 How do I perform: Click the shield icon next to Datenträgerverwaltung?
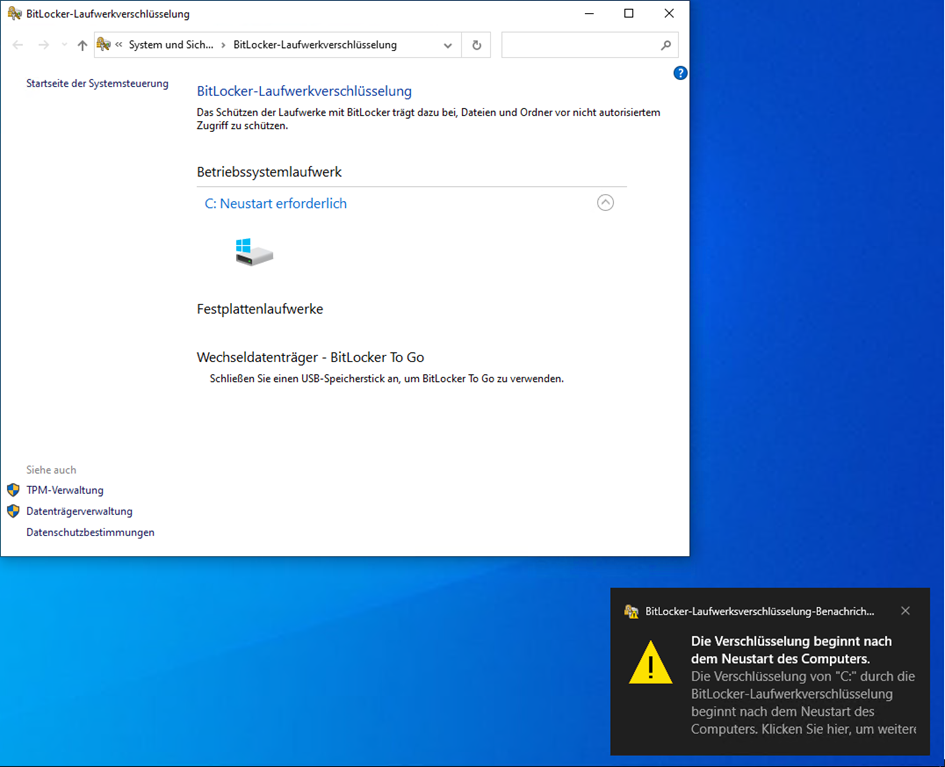[13, 511]
